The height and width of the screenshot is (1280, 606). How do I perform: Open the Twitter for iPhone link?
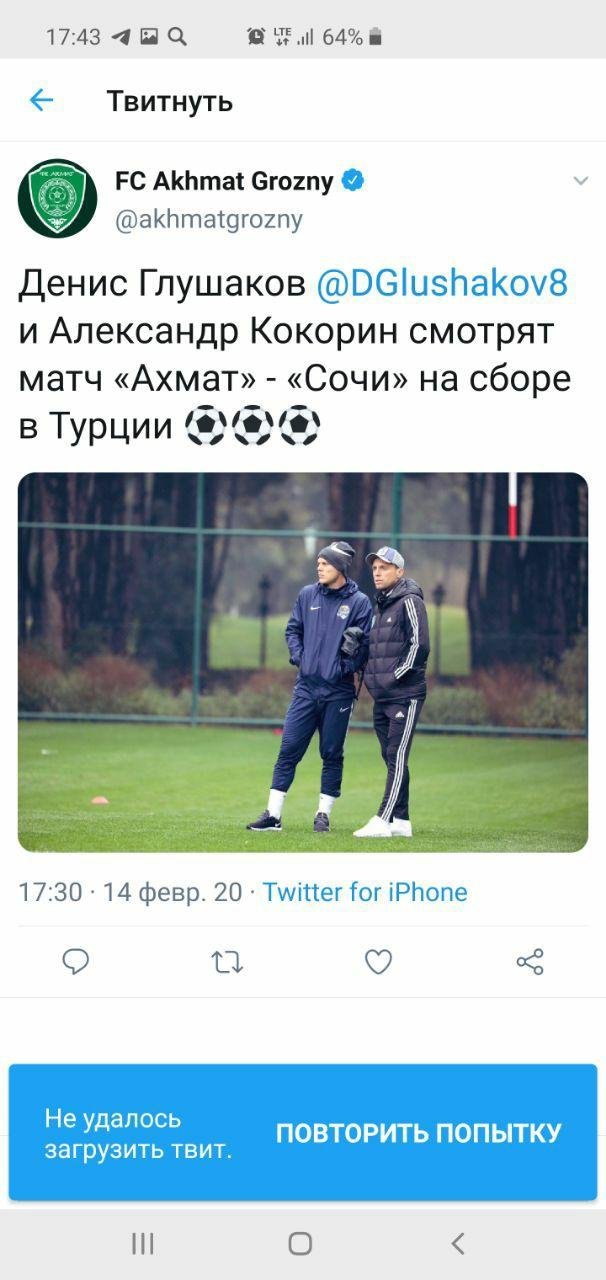click(365, 892)
